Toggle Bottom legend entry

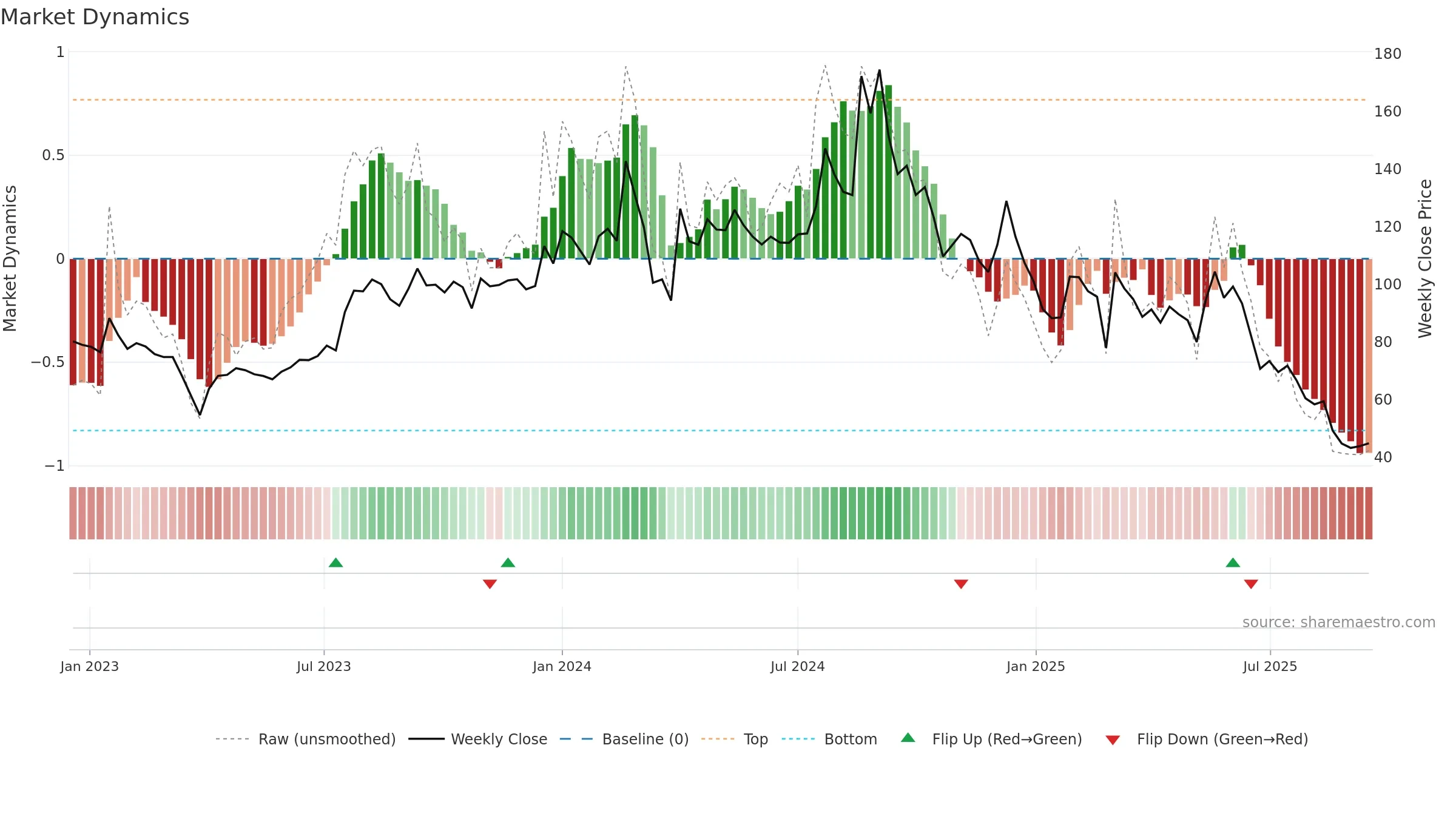(829, 739)
